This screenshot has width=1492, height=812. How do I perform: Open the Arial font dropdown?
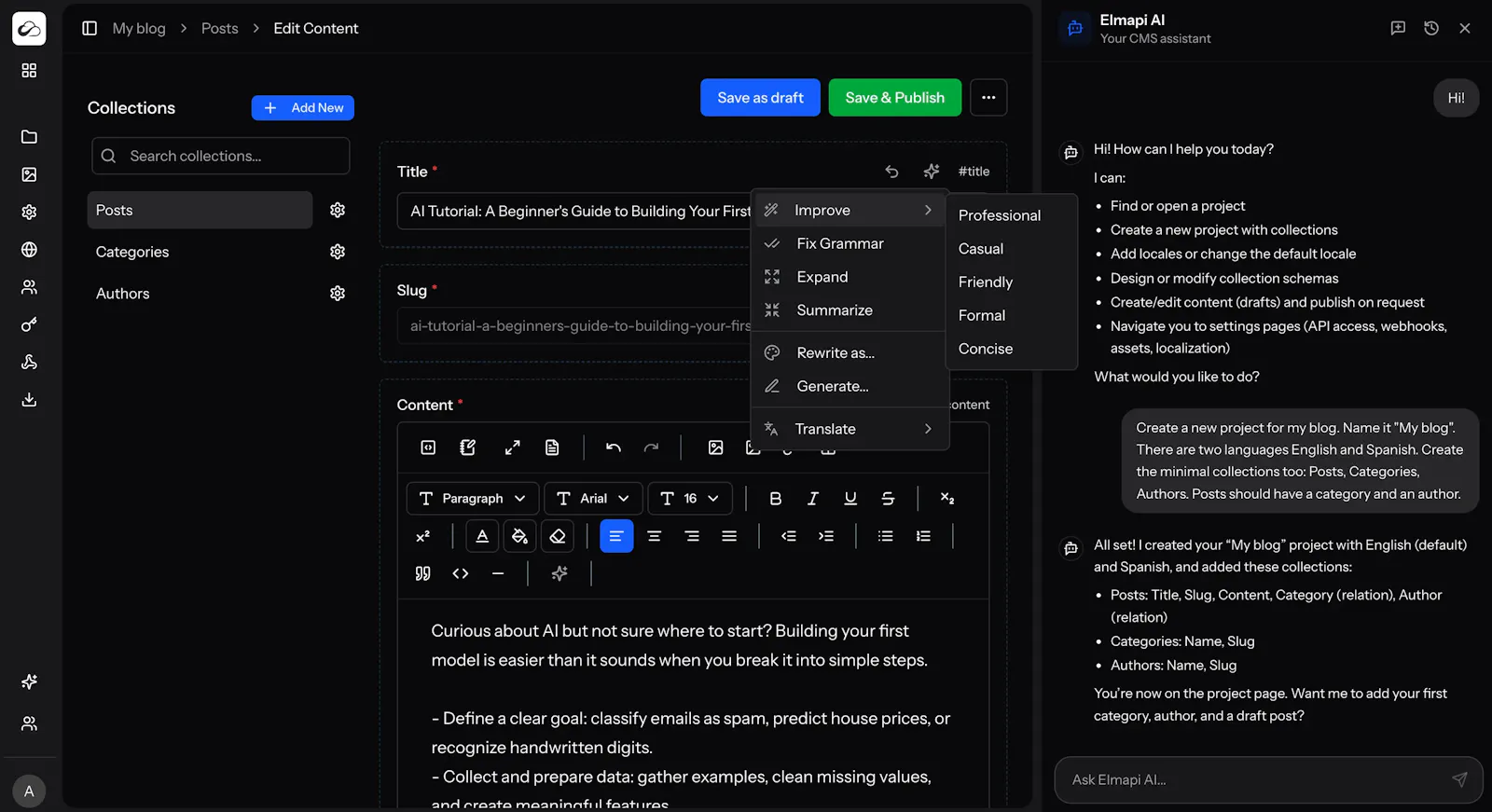tap(593, 499)
